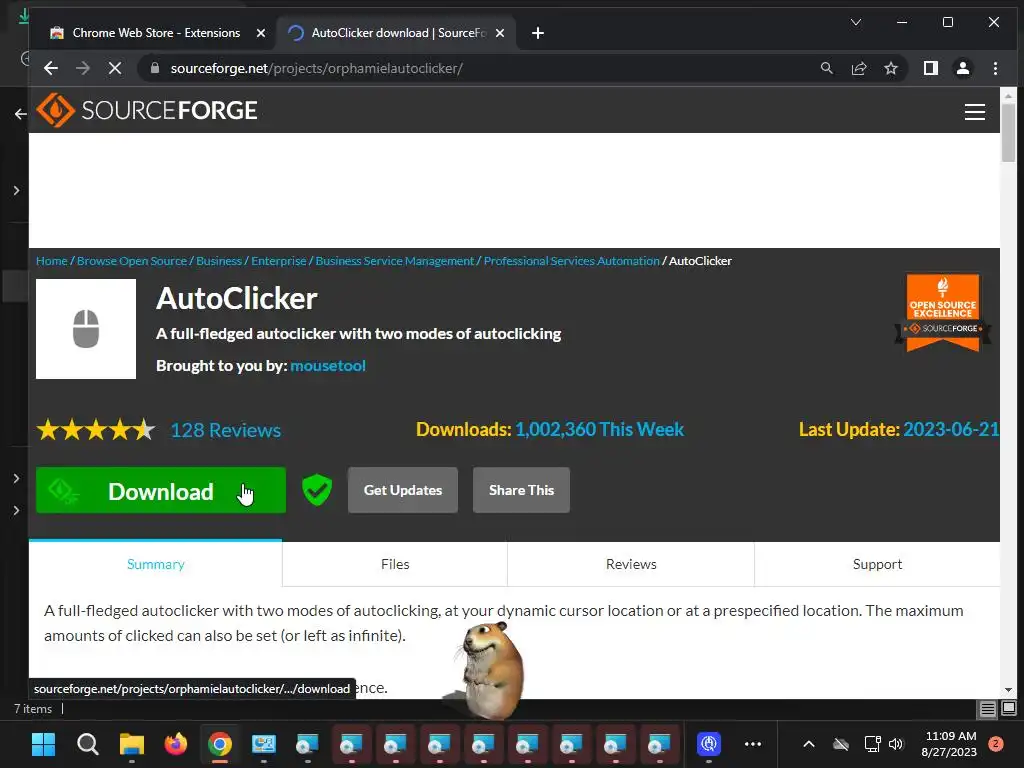Image resolution: width=1024 pixels, height=768 pixels.
Task: Click the page scrollbar thumb
Action: coord(1008,133)
